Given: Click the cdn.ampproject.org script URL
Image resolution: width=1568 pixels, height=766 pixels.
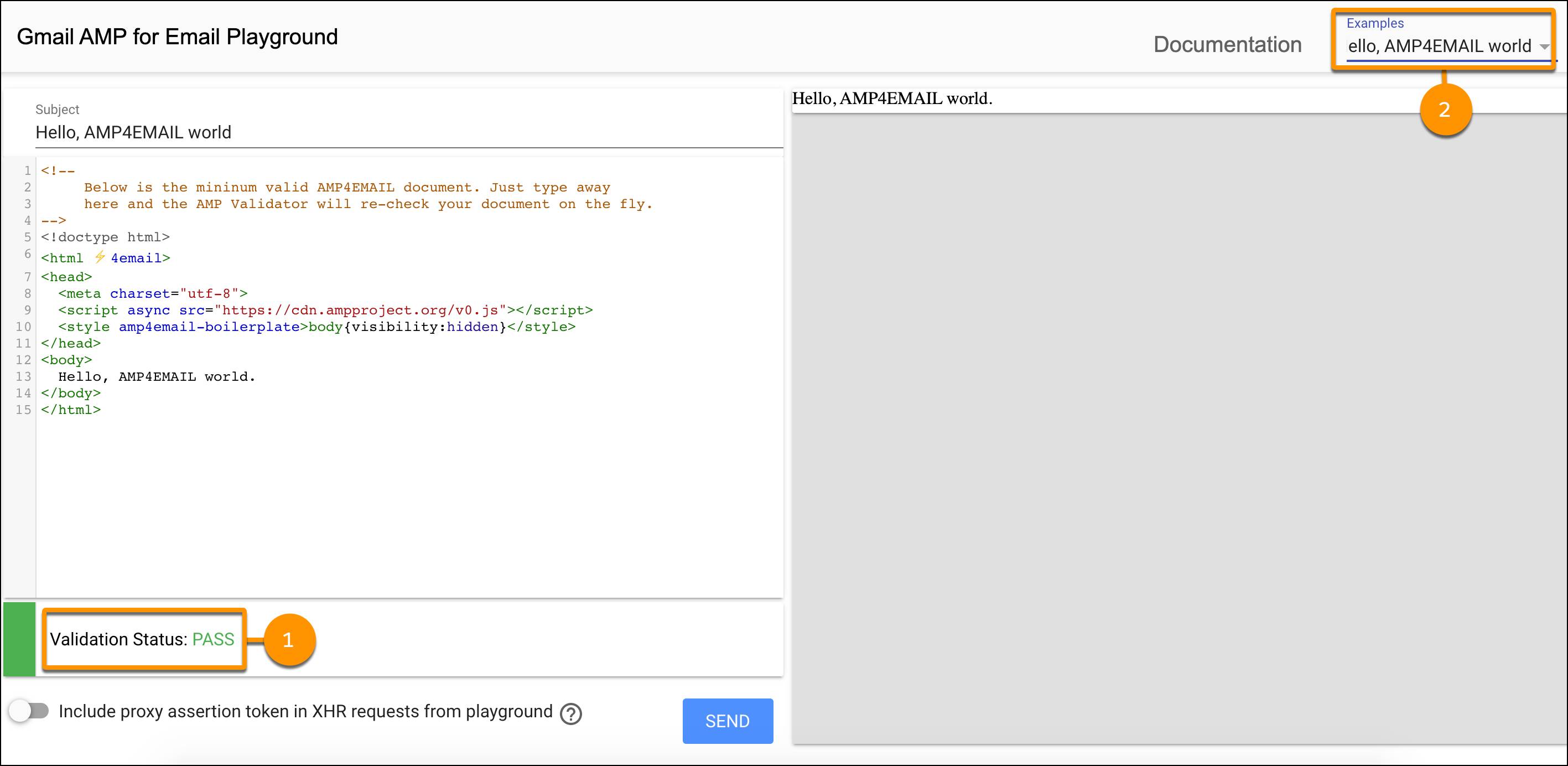Looking at the screenshot, I should pyautogui.click(x=360, y=310).
